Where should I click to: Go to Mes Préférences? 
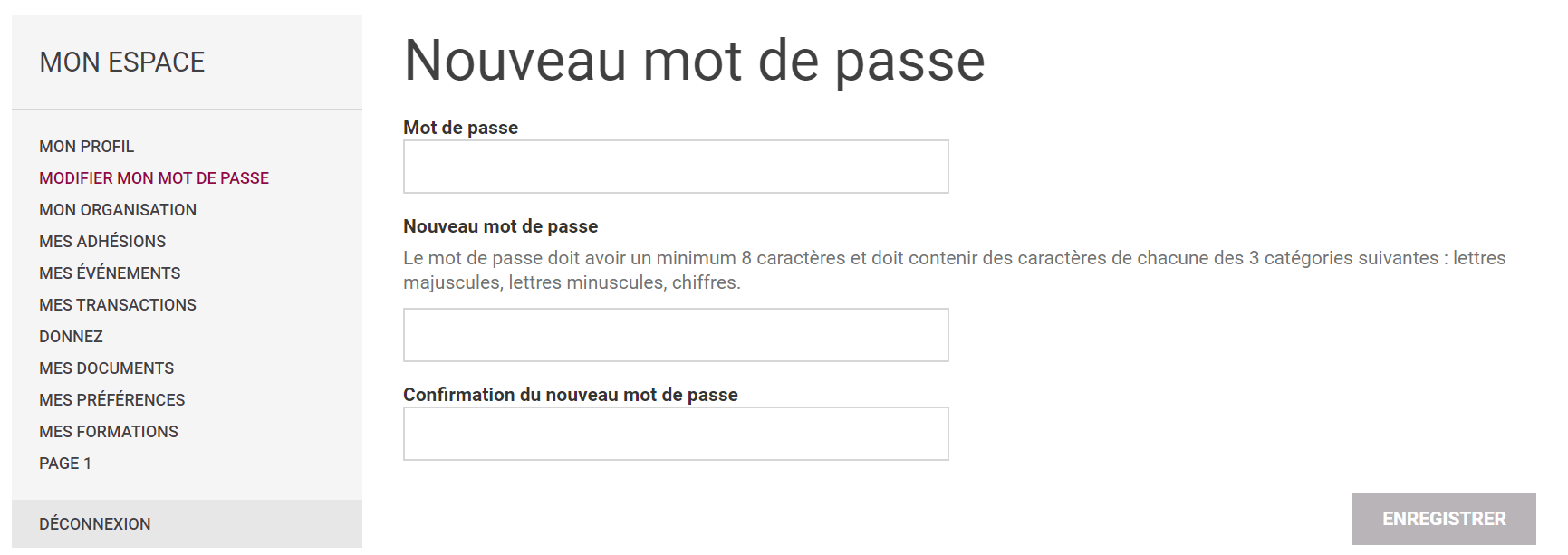(x=111, y=400)
